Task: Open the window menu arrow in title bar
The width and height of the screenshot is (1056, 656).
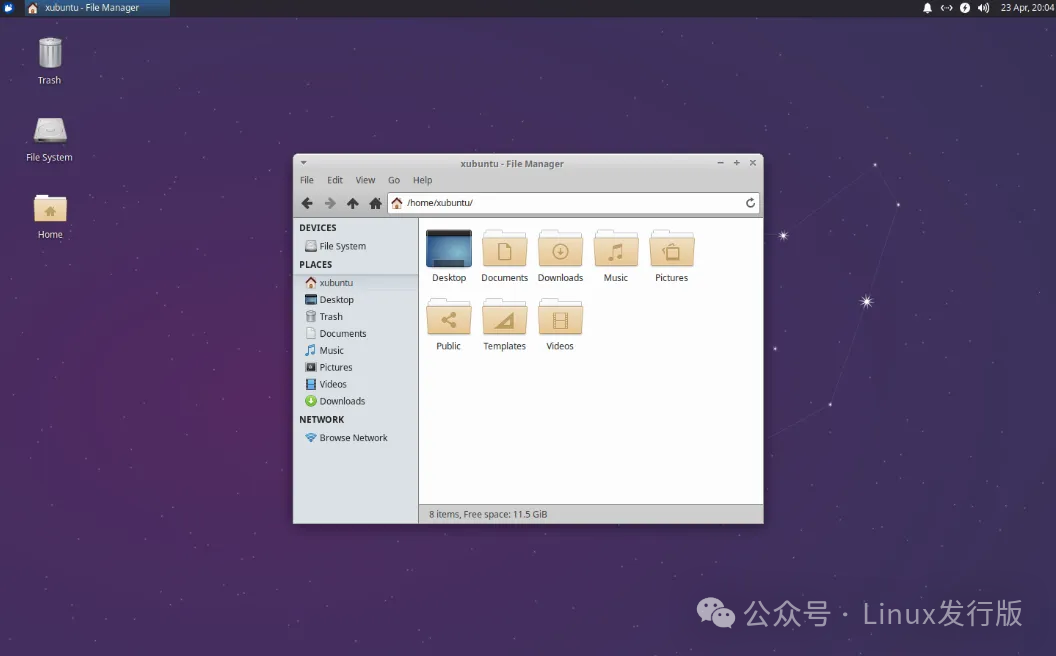Action: (303, 163)
